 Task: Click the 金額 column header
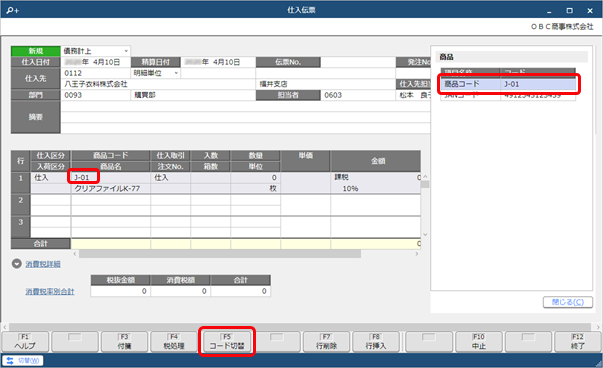(375, 161)
